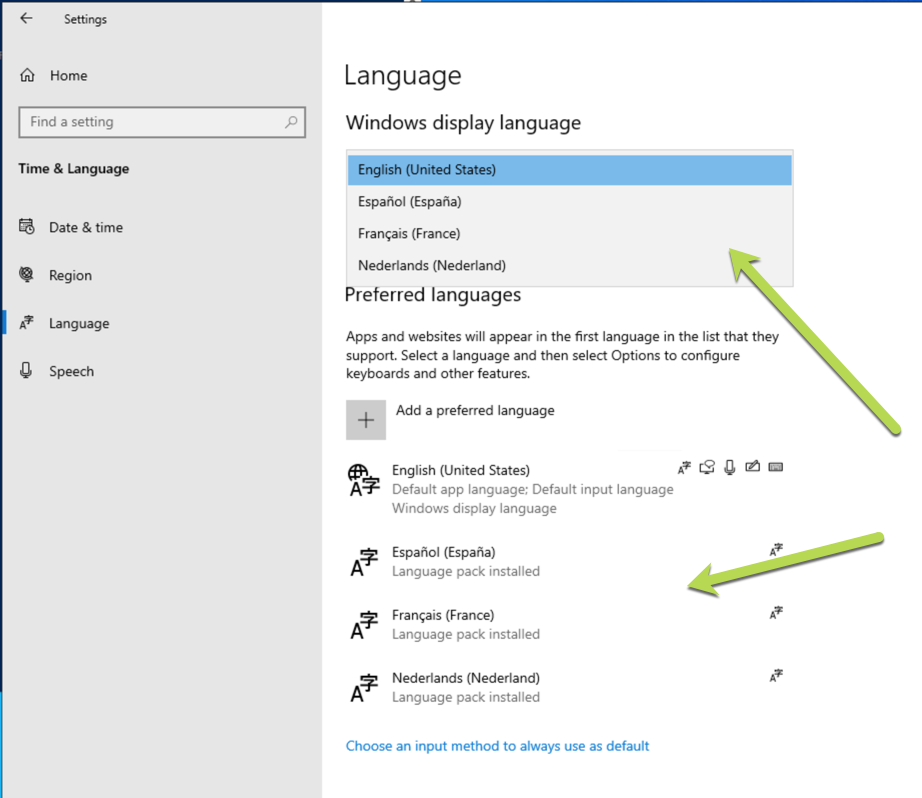922x798 pixels.
Task: Click the plus button to add language
Action: [366, 420]
